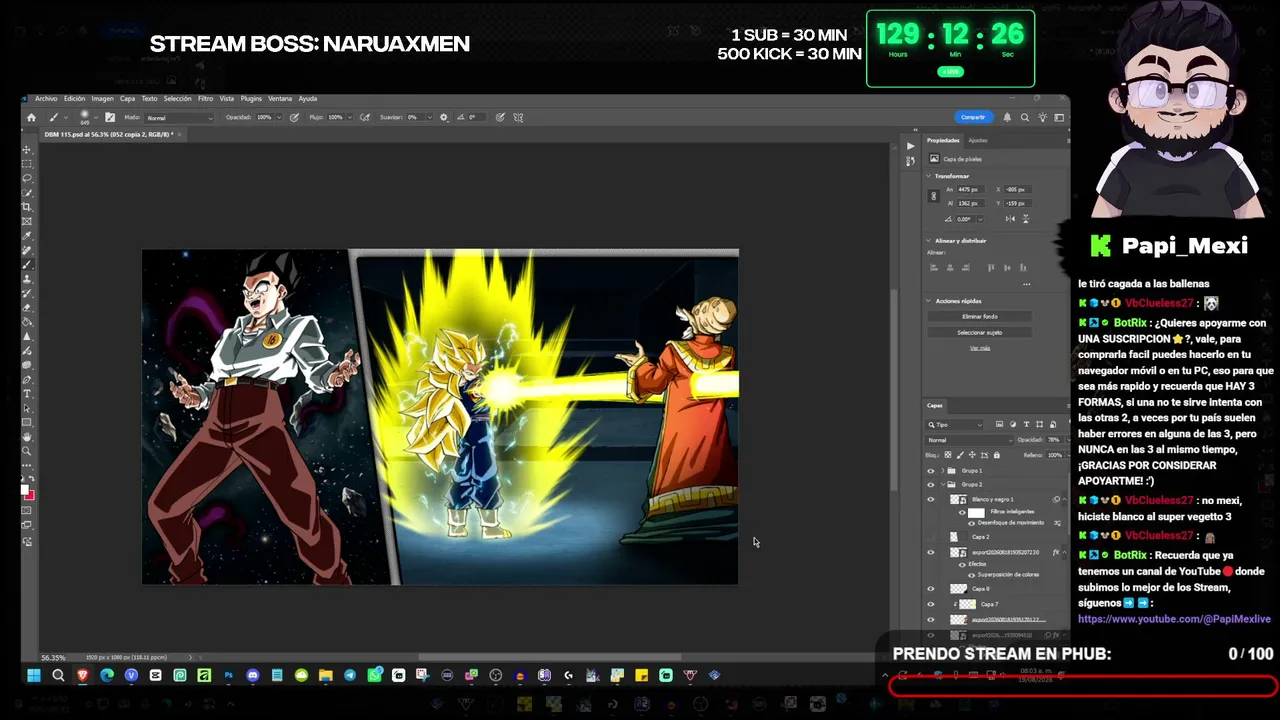Open the brush Modo dropdown

point(179,118)
